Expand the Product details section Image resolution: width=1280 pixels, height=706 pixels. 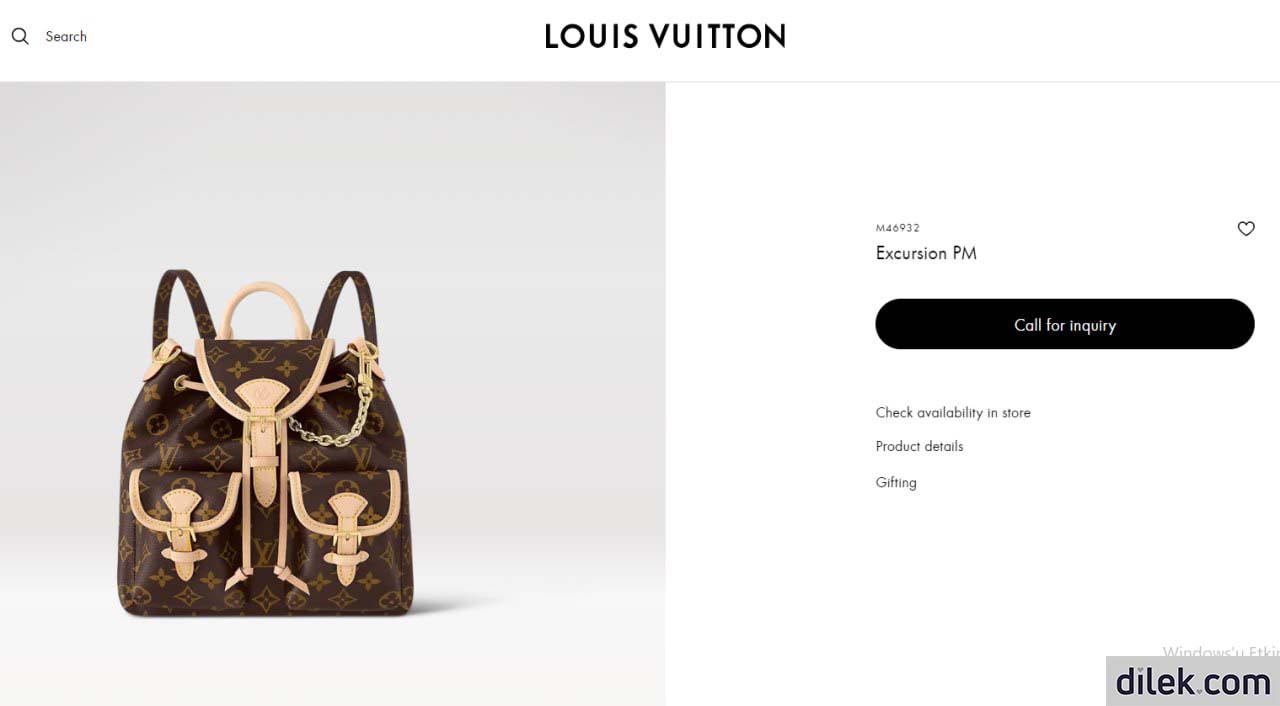pos(919,446)
